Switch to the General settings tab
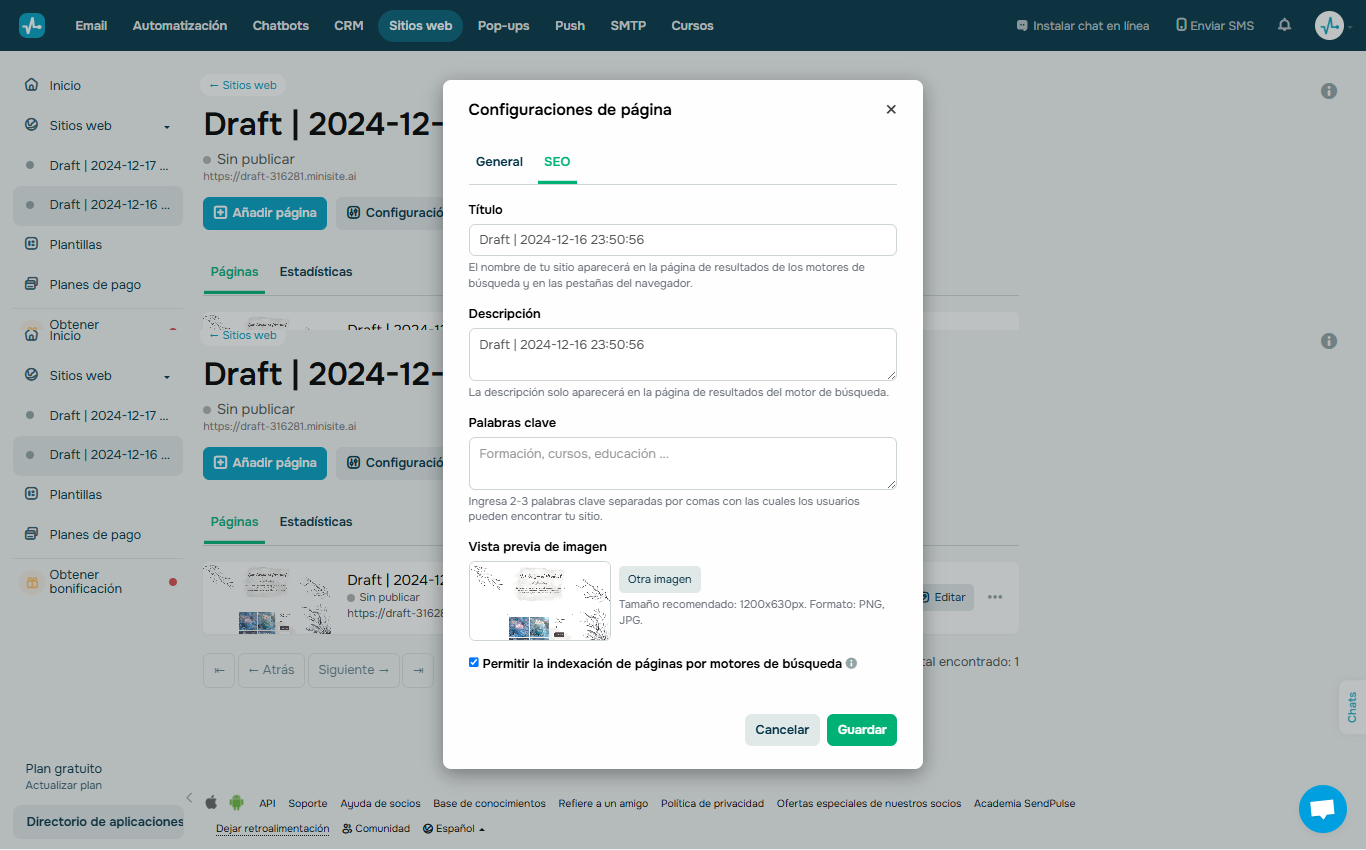Viewport: 1366px width, 850px height. pos(499,161)
